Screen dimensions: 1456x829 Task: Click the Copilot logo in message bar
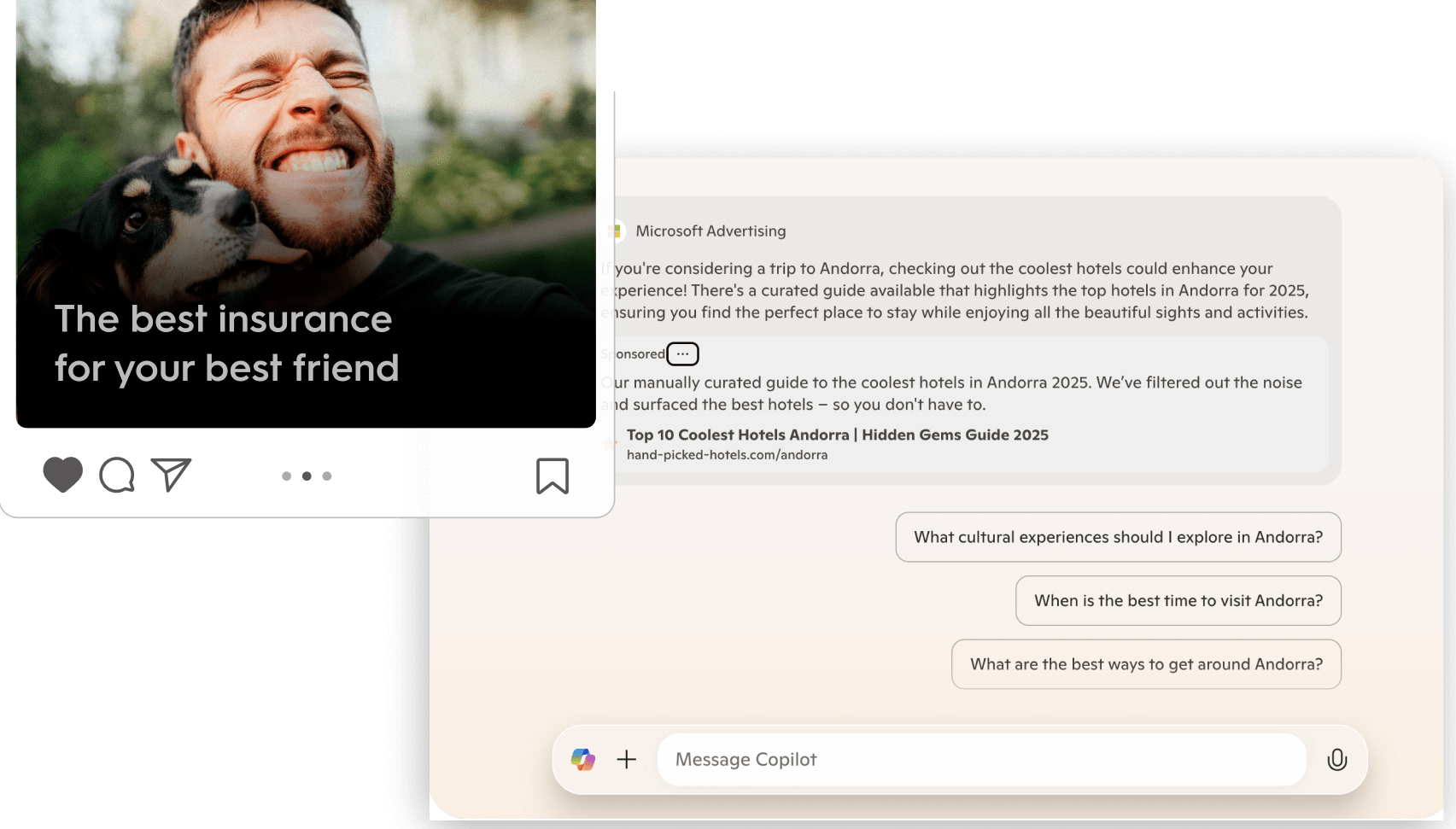(583, 759)
